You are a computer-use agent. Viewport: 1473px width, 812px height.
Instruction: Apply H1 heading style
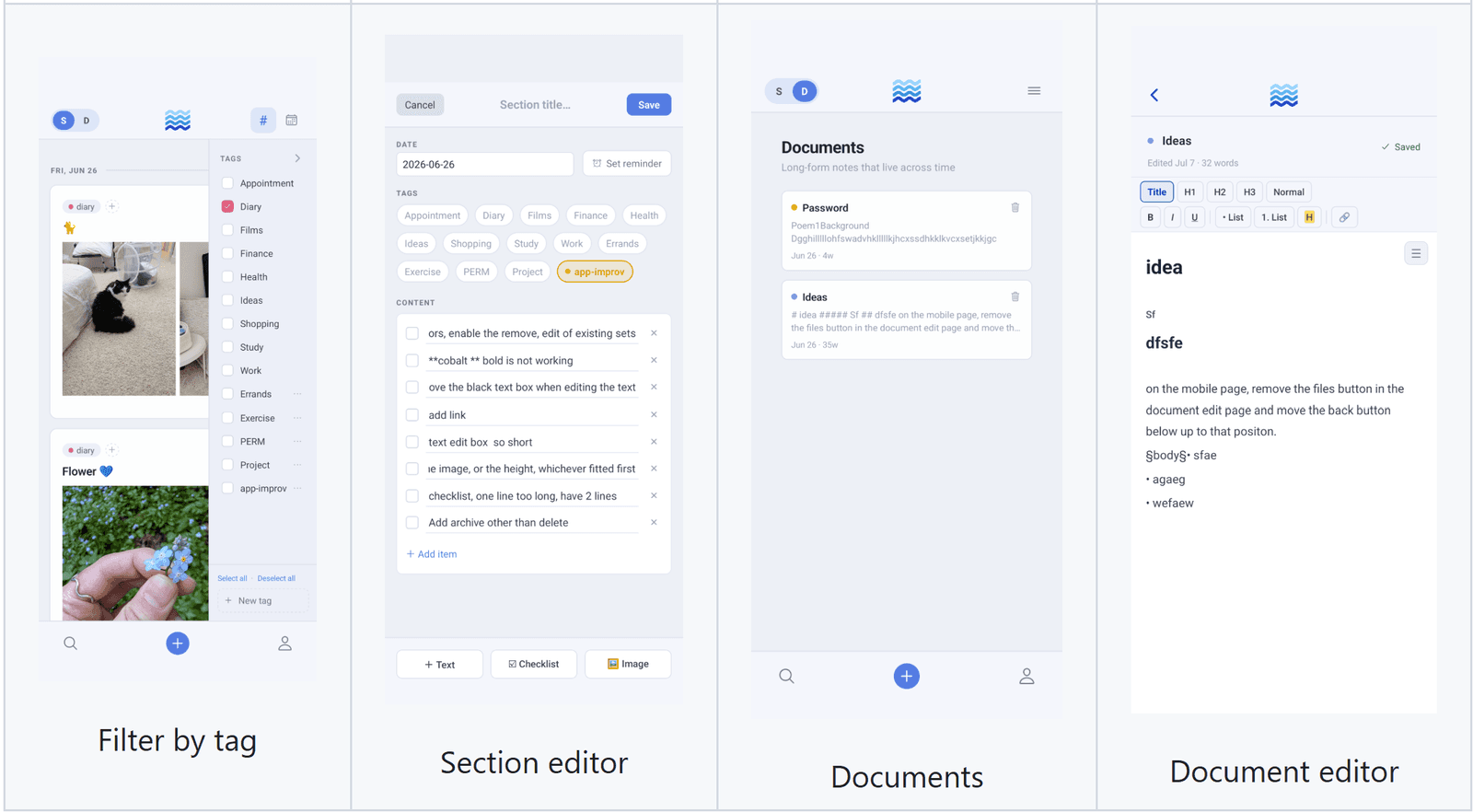click(x=1189, y=191)
